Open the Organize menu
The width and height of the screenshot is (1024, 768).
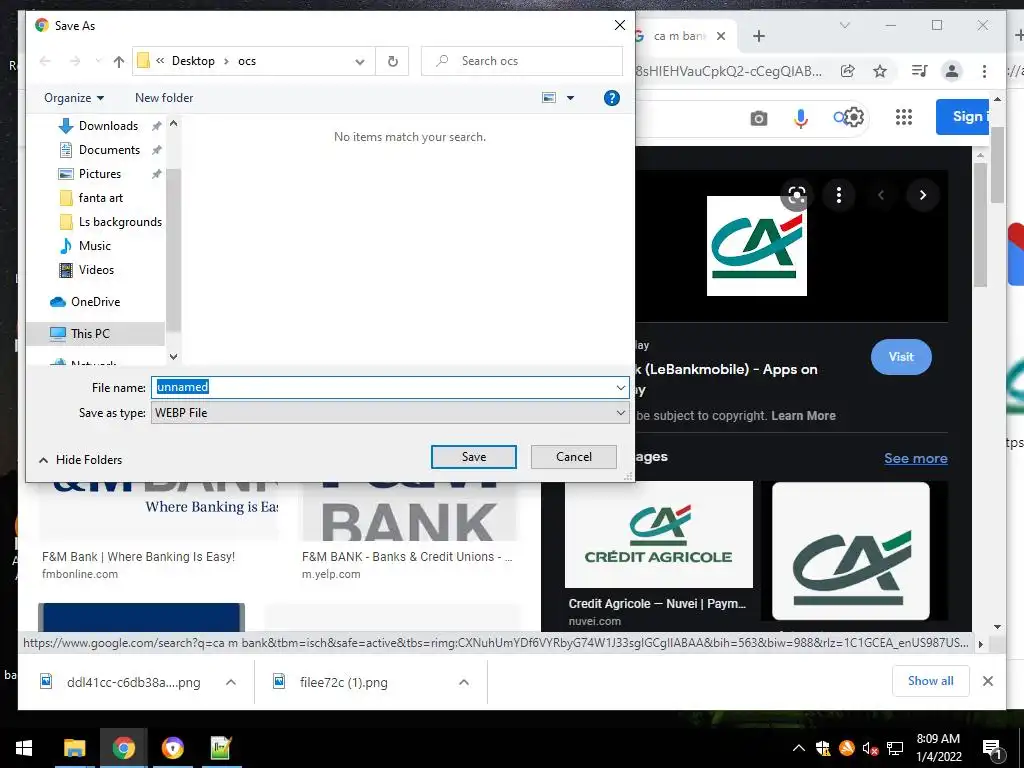tap(74, 98)
